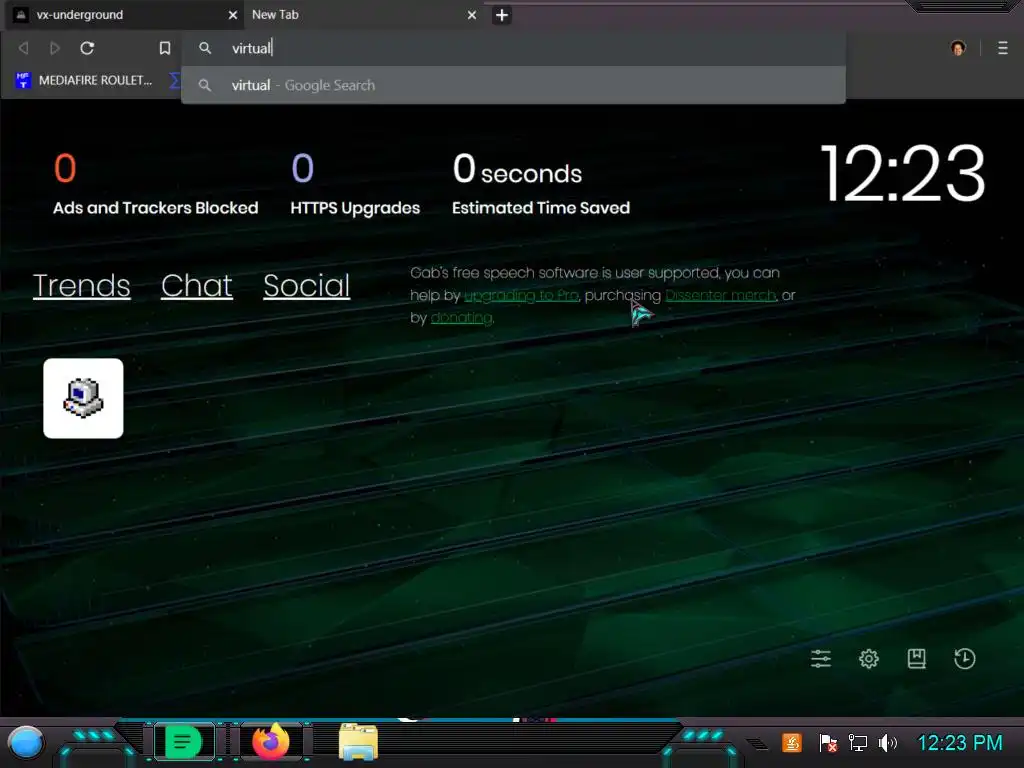Open the Trends link
The image size is (1024, 768).
(x=82, y=285)
